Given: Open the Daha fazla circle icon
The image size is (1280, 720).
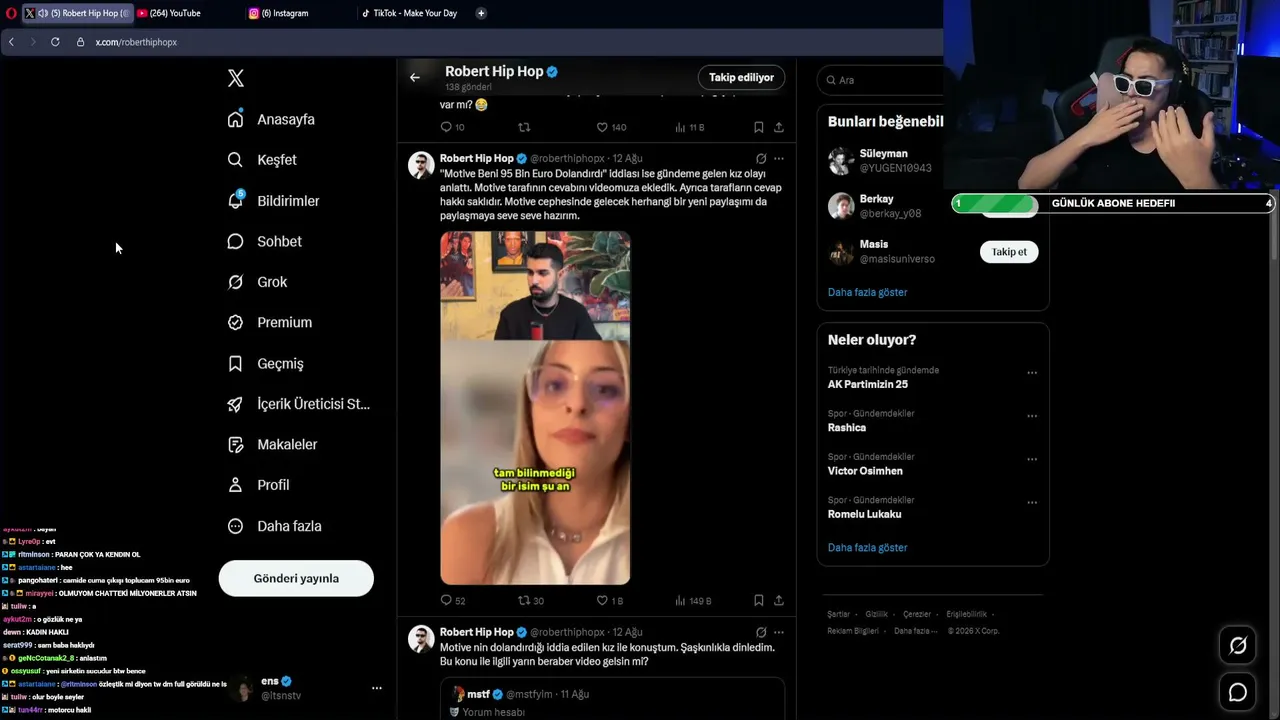Looking at the screenshot, I should [x=235, y=526].
